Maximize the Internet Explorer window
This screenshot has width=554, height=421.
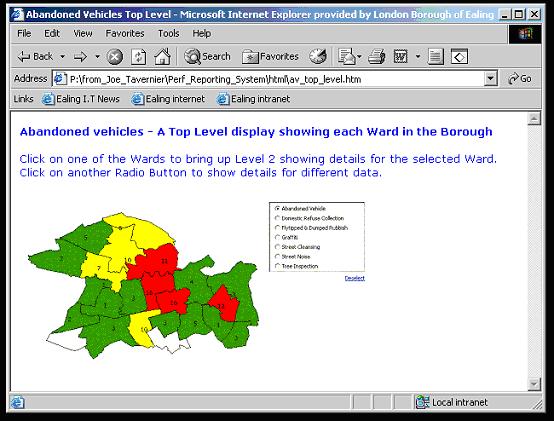(x=519, y=14)
